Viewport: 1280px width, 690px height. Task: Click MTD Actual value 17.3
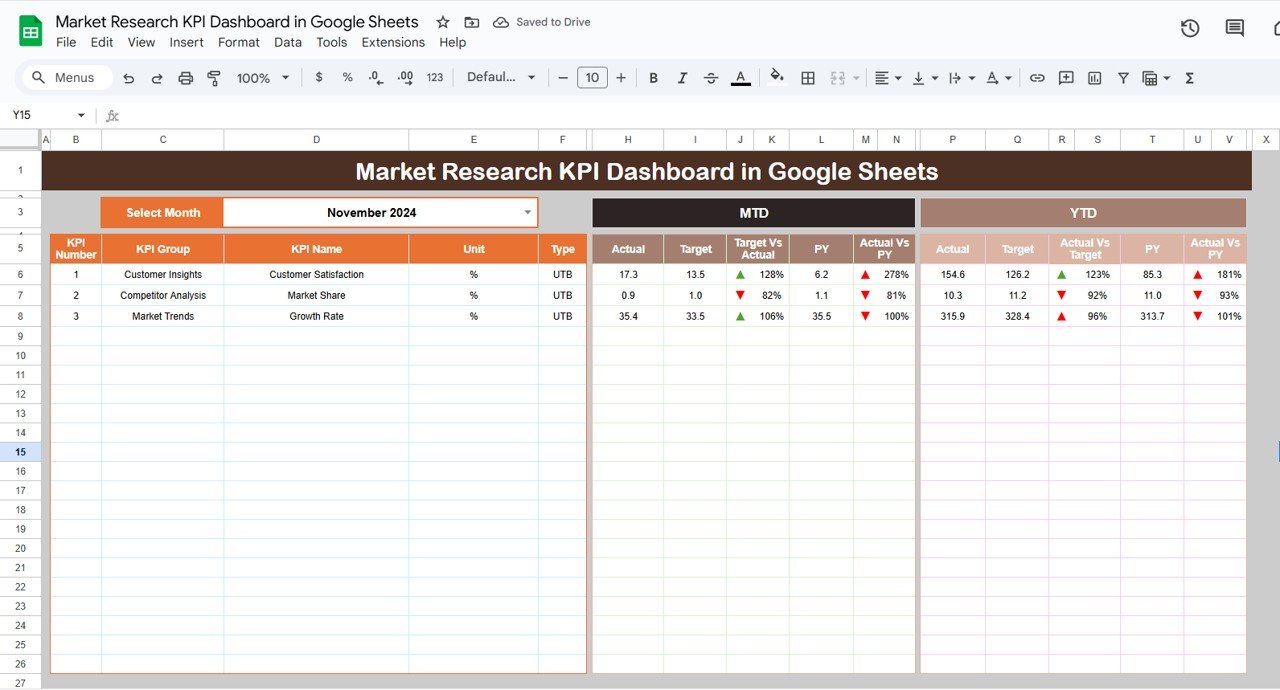tap(628, 274)
